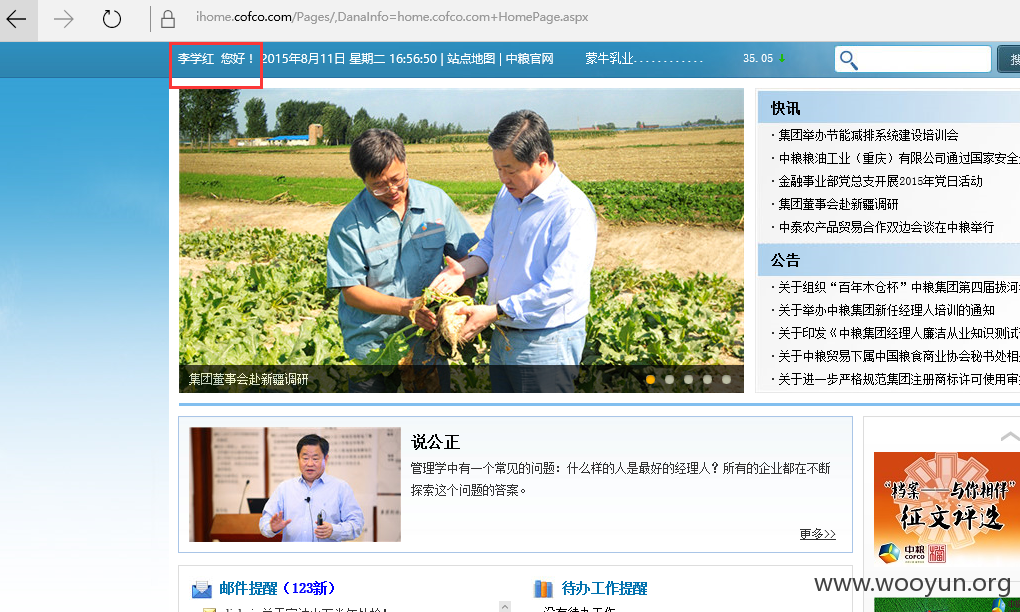Open notice 关于中粮贸易下属中国粮食商业协会

898,356
